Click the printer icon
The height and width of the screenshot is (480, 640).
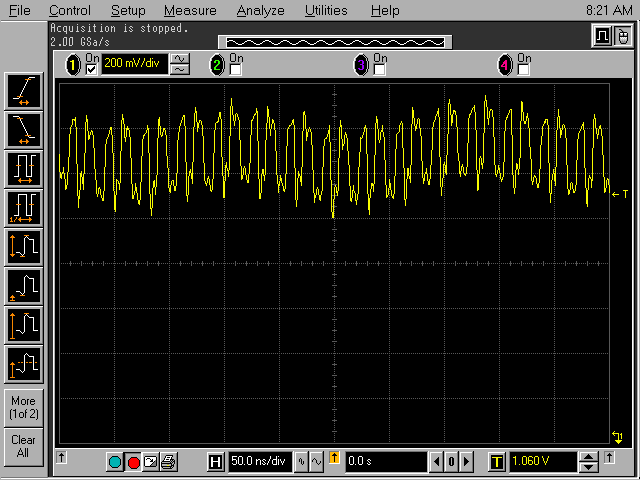[168, 462]
